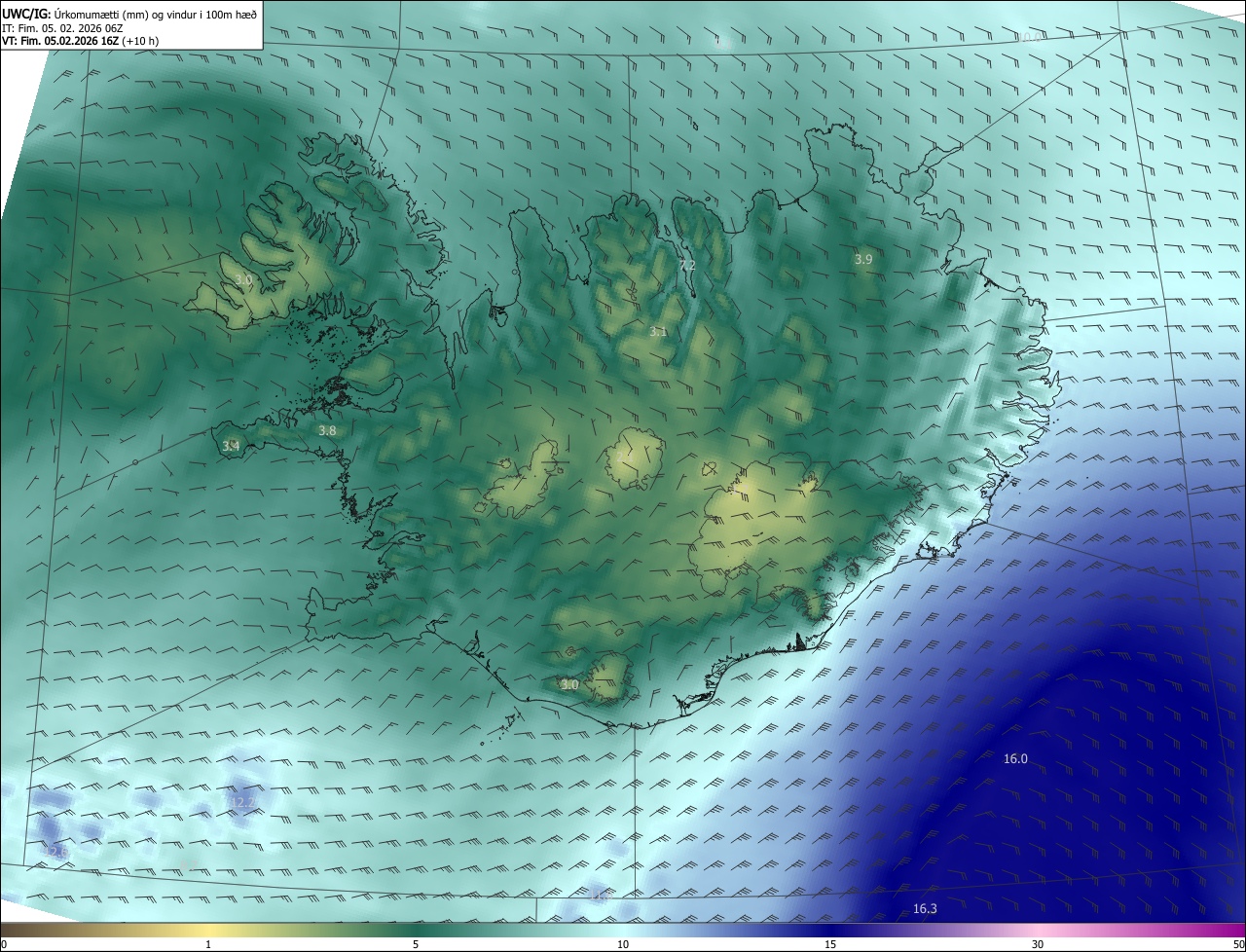The image size is (1246, 952).
Task: Click the "30" label on the color scale
Action: [x=1038, y=944]
